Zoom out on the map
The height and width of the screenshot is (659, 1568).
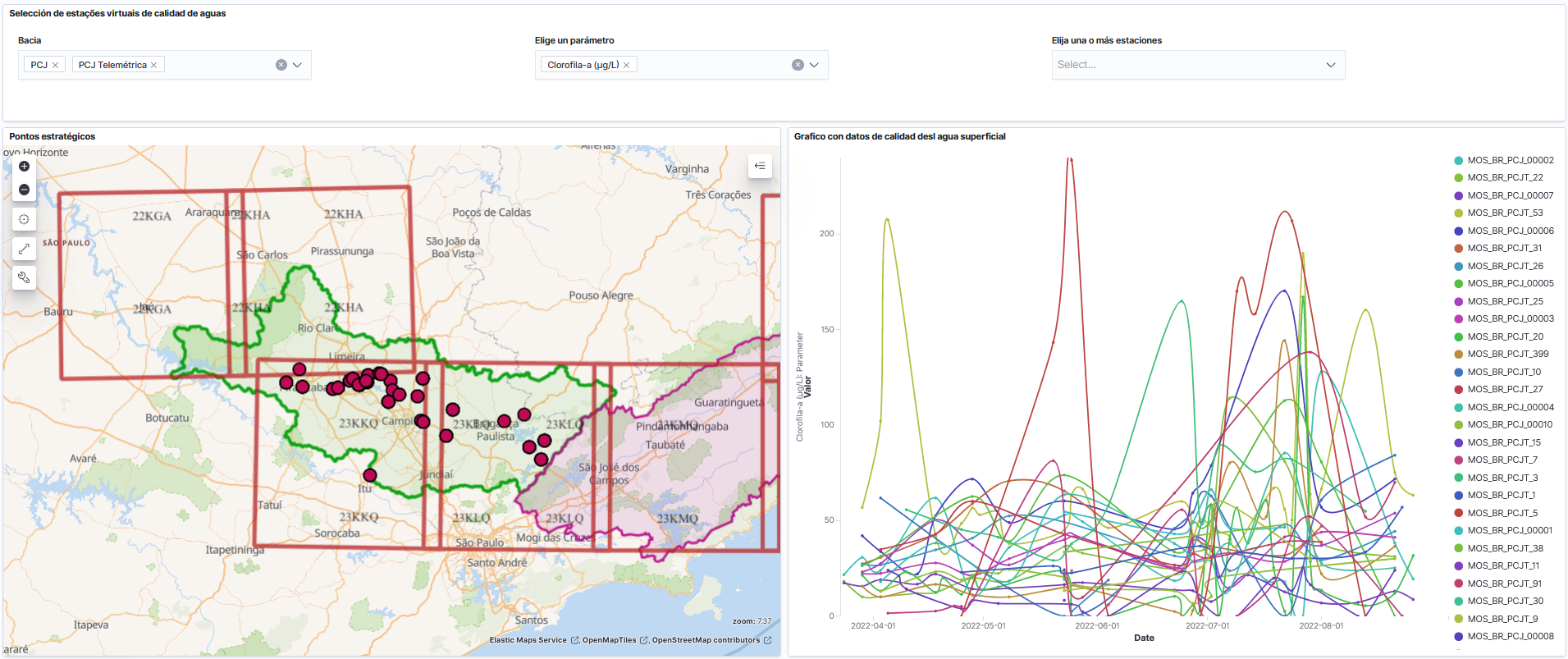[x=24, y=190]
